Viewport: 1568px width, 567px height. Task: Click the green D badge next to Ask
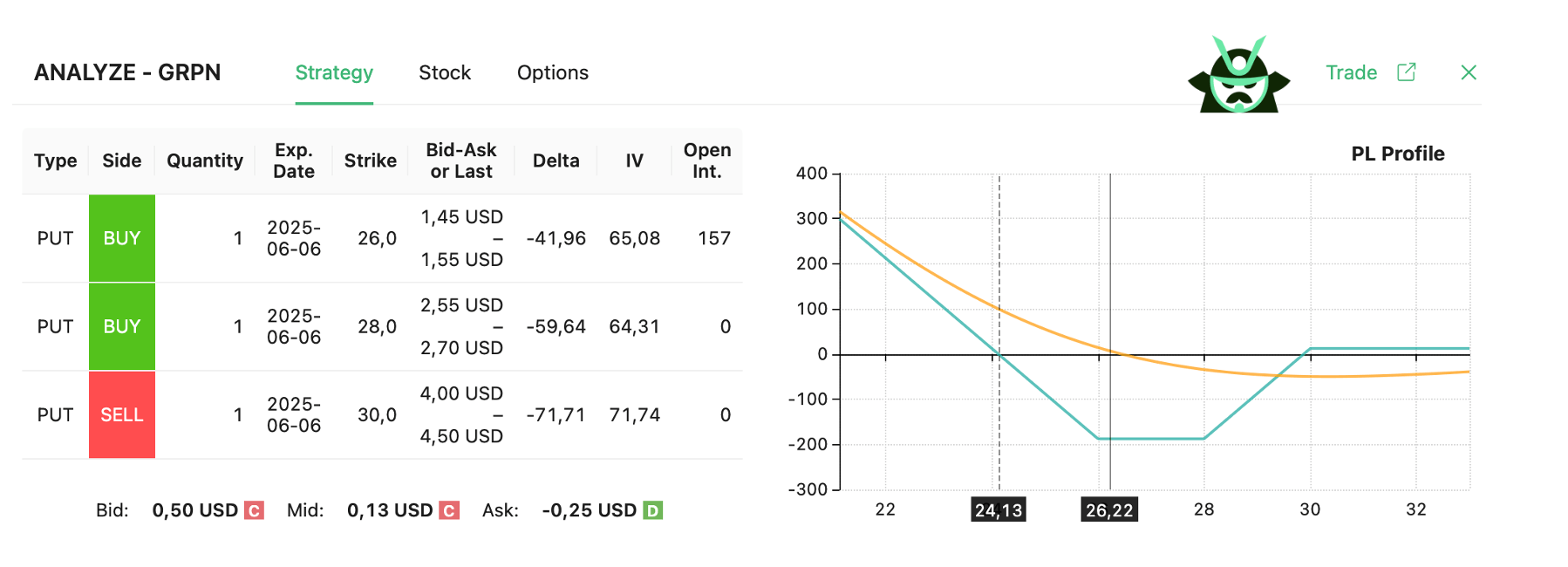[652, 510]
